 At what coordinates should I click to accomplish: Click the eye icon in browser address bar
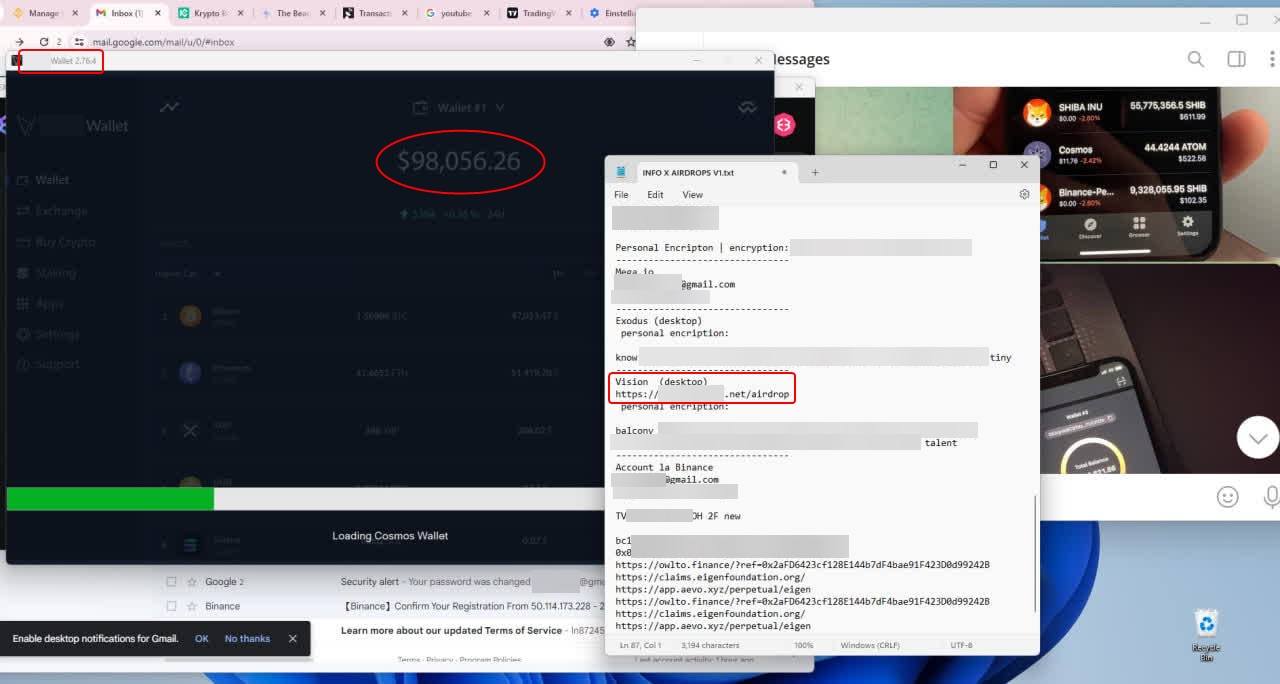(x=609, y=42)
